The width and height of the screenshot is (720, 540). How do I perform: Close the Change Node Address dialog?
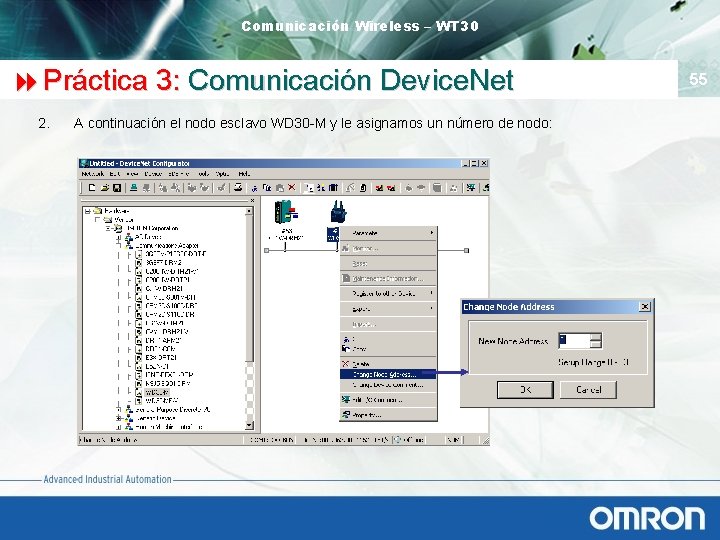coord(645,306)
